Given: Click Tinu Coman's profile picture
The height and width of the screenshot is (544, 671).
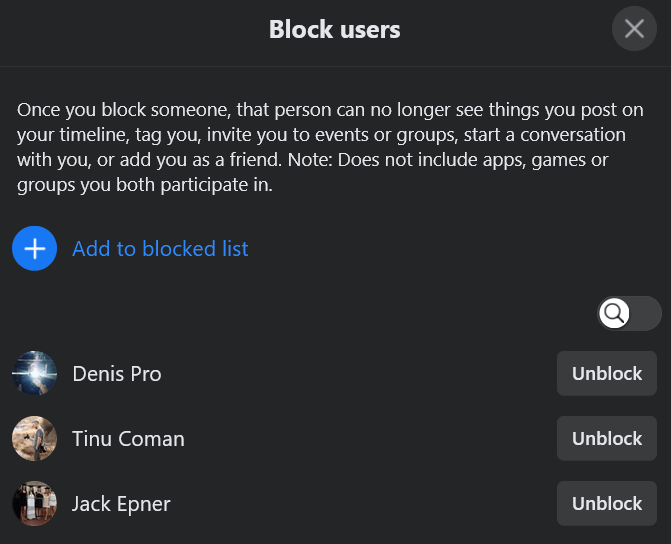Looking at the screenshot, I should point(34,439).
